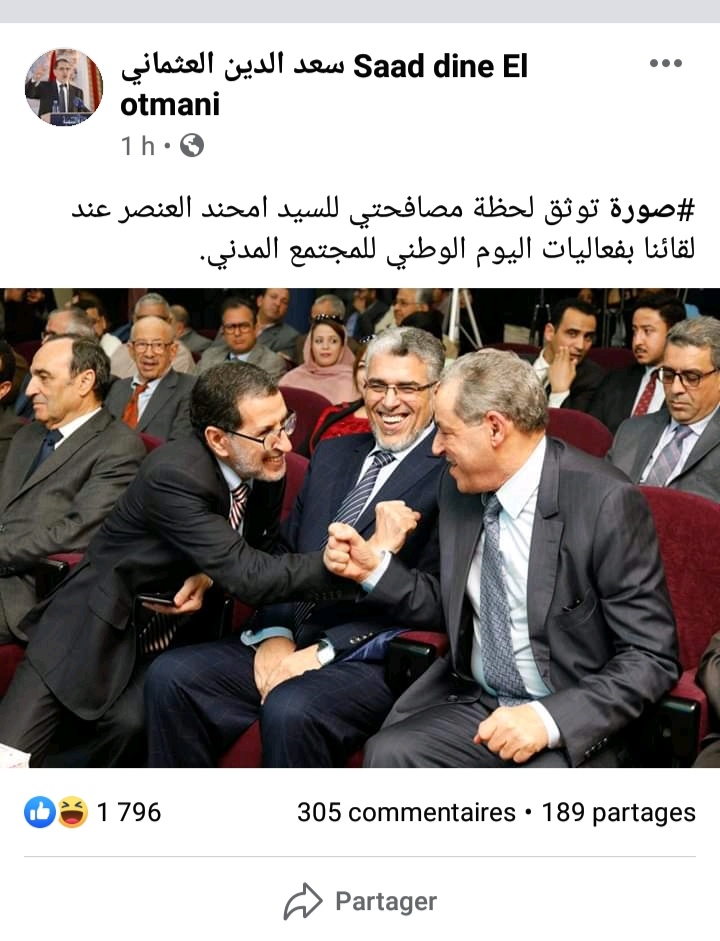Click the share arrow icon
The width and height of the screenshot is (720, 941).
[303, 901]
